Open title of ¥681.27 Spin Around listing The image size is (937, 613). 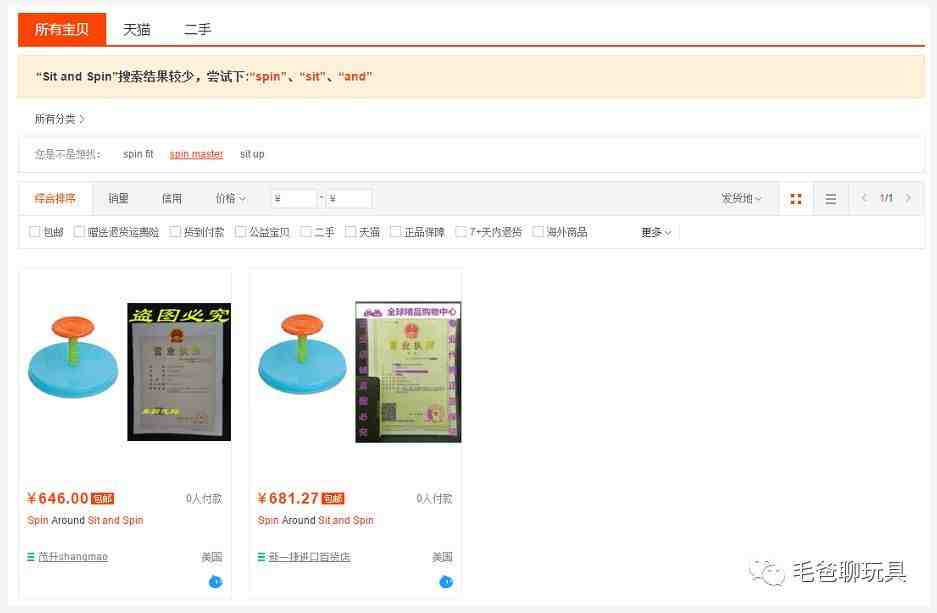click(316, 520)
